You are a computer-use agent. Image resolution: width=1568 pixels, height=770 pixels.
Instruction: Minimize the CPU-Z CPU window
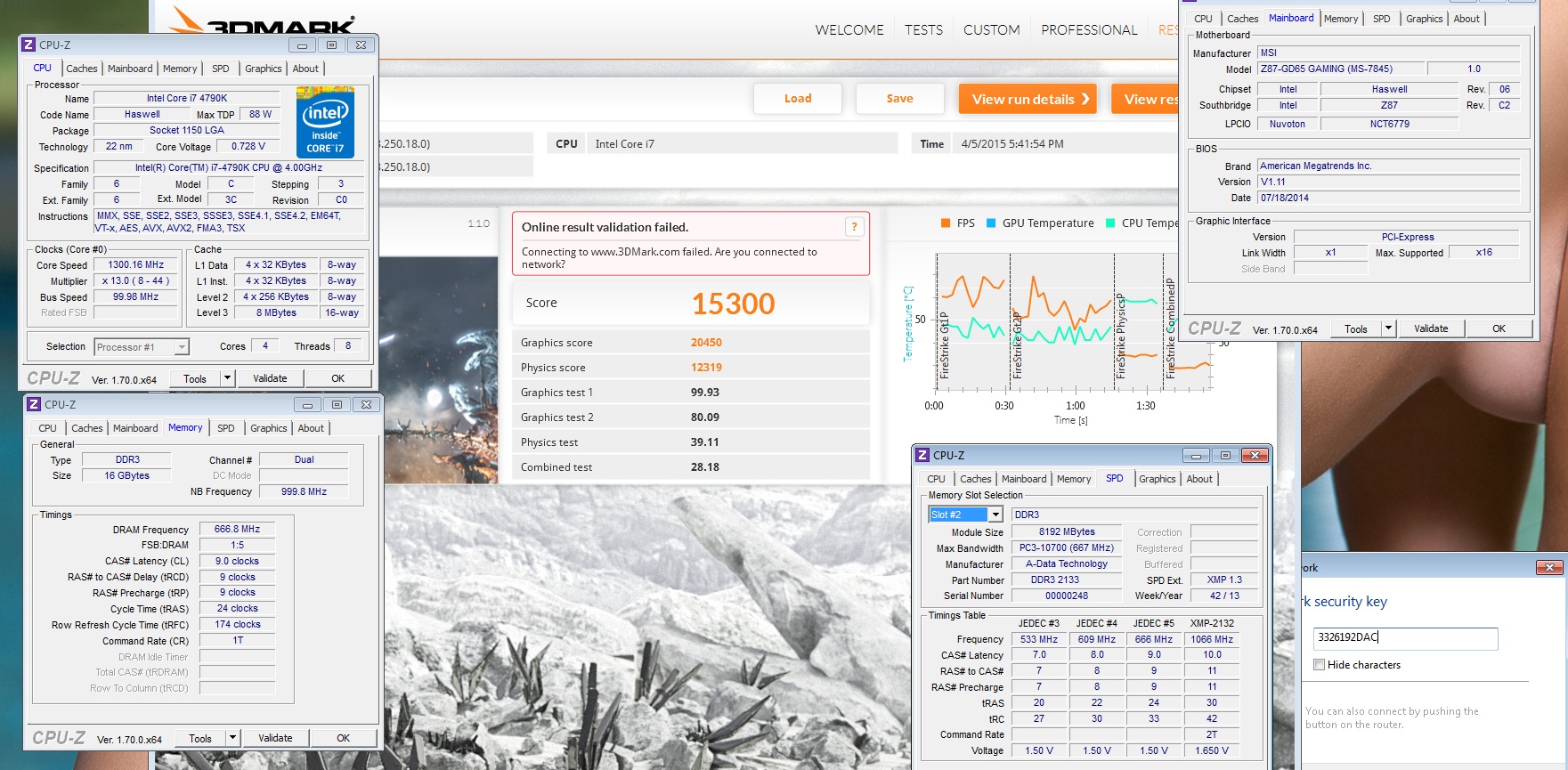coord(303,45)
